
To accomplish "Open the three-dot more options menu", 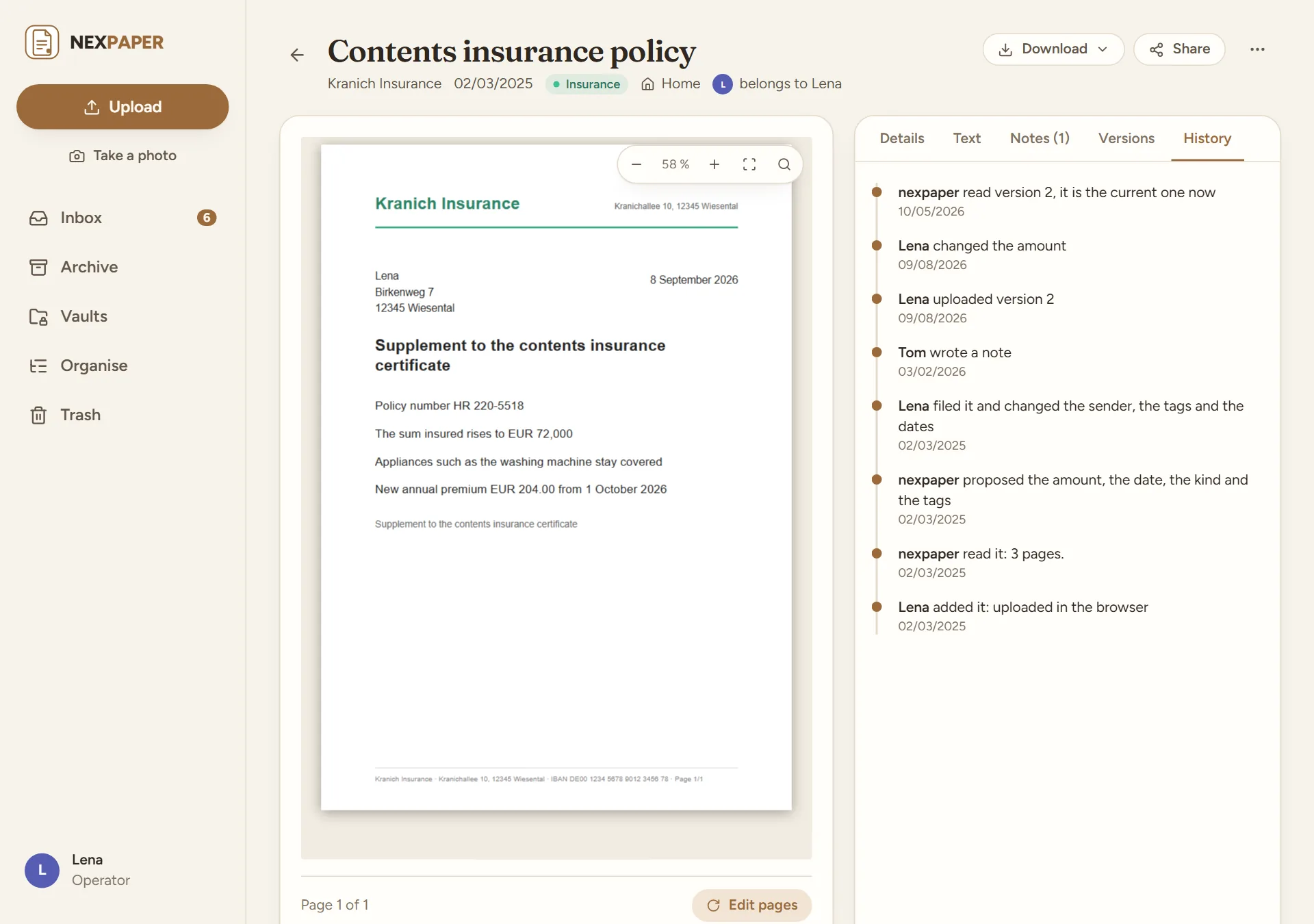I will pos(1257,49).
